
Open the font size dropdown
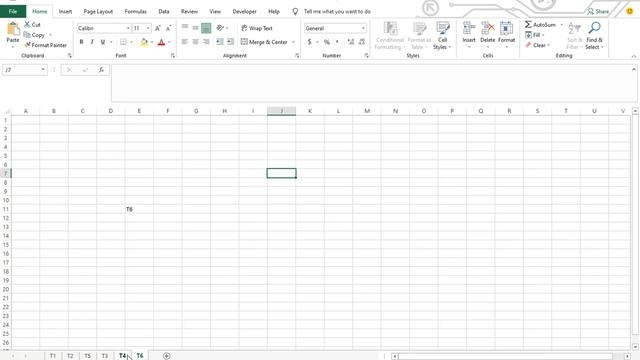(x=148, y=28)
